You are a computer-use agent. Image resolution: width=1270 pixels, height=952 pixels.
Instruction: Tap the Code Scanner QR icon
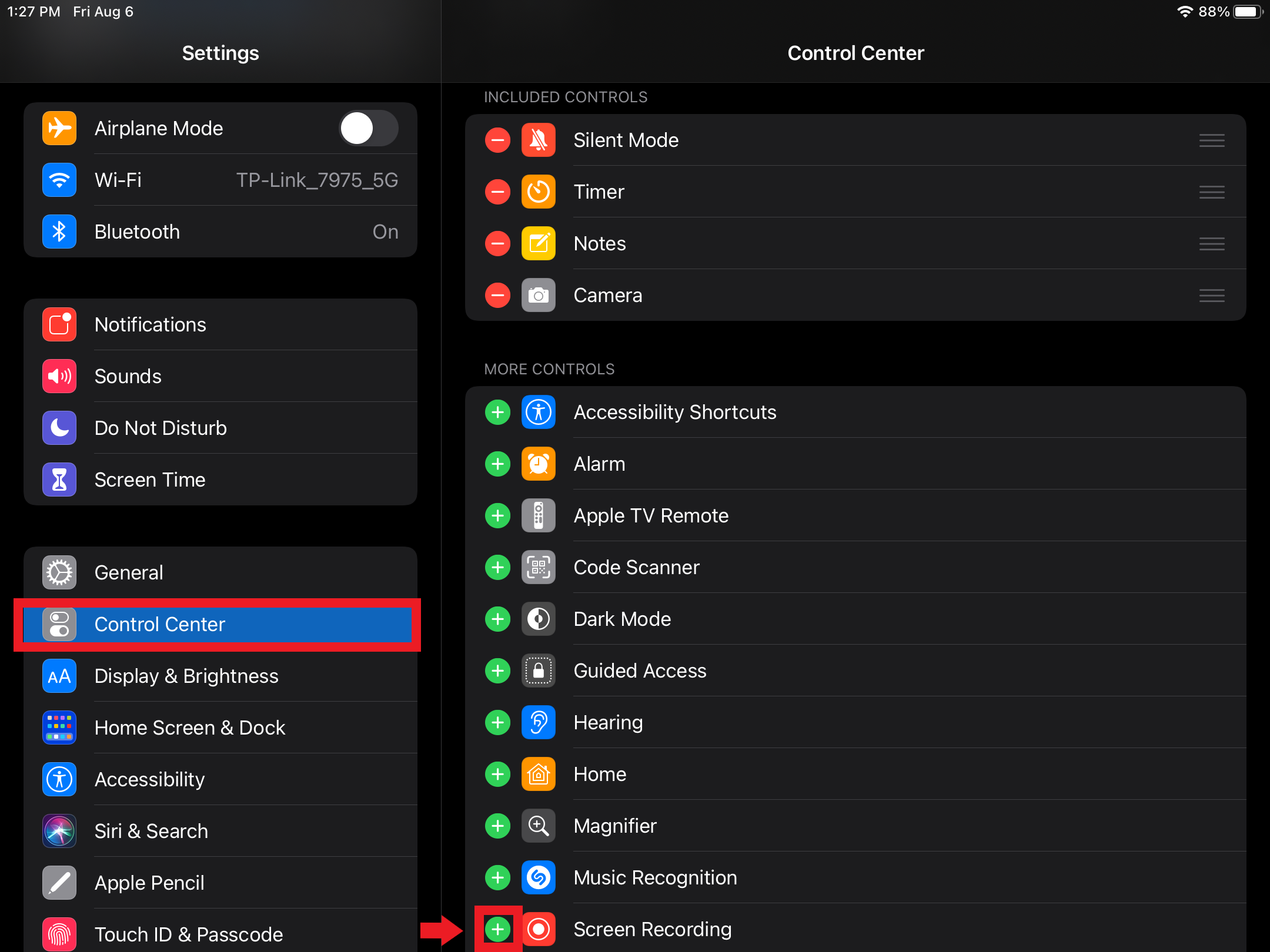click(x=538, y=567)
